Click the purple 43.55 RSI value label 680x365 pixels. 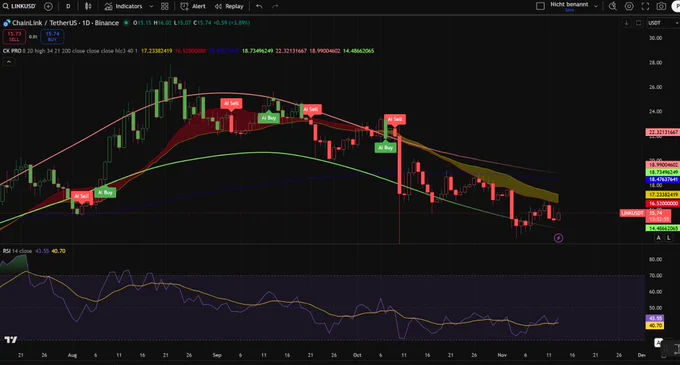(x=654, y=319)
